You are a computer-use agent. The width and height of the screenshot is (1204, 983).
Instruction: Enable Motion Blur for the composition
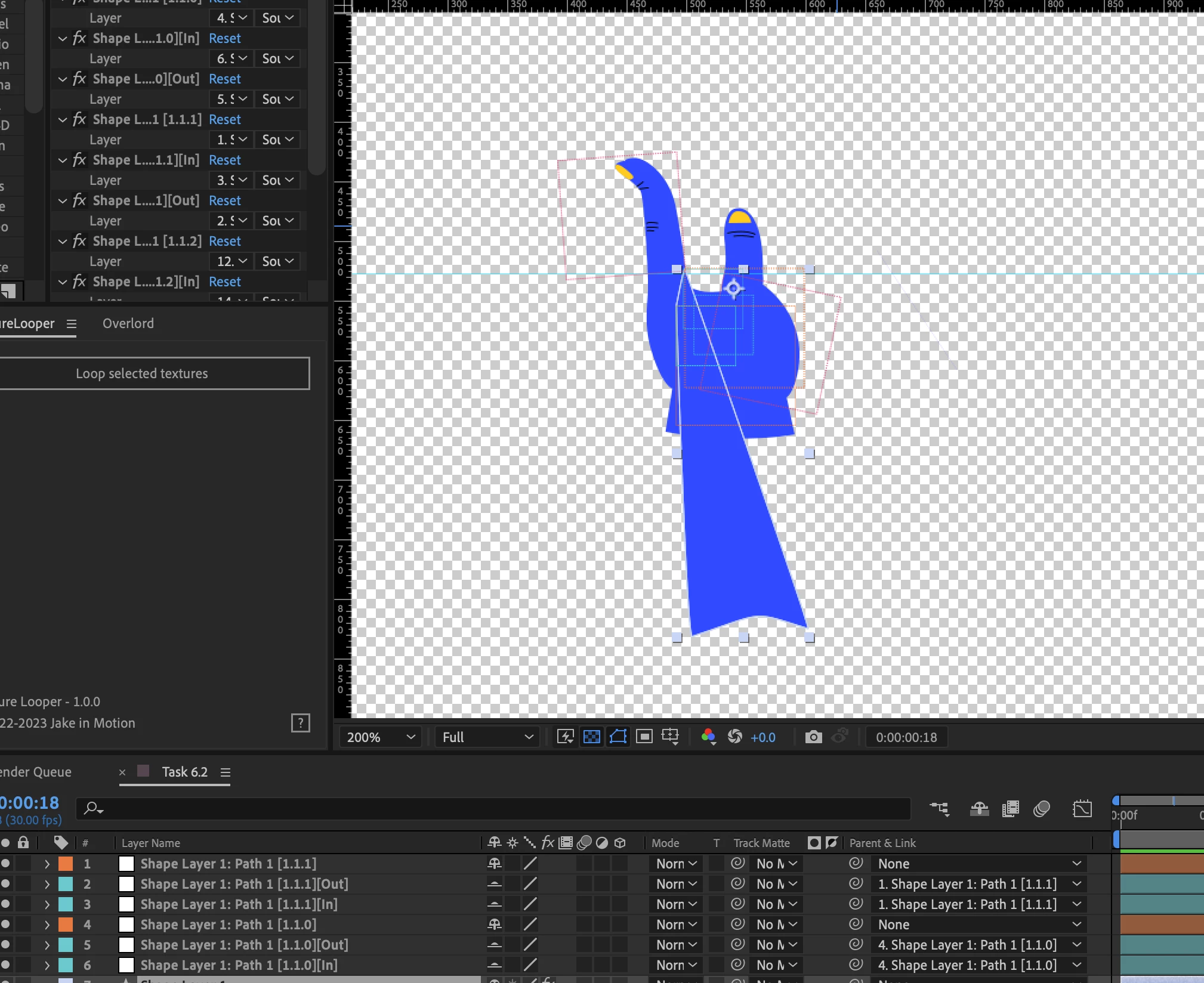point(1042,809)
